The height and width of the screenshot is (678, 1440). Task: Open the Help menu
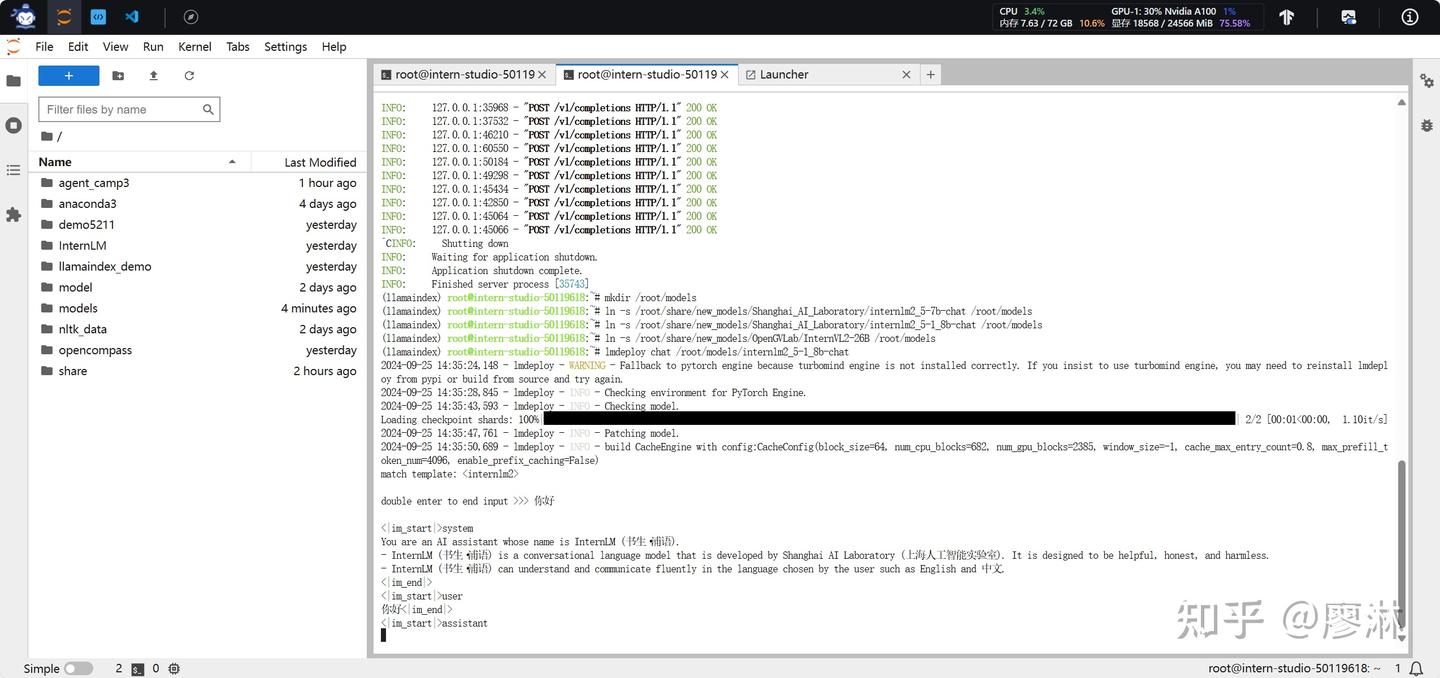click(334, 47)
